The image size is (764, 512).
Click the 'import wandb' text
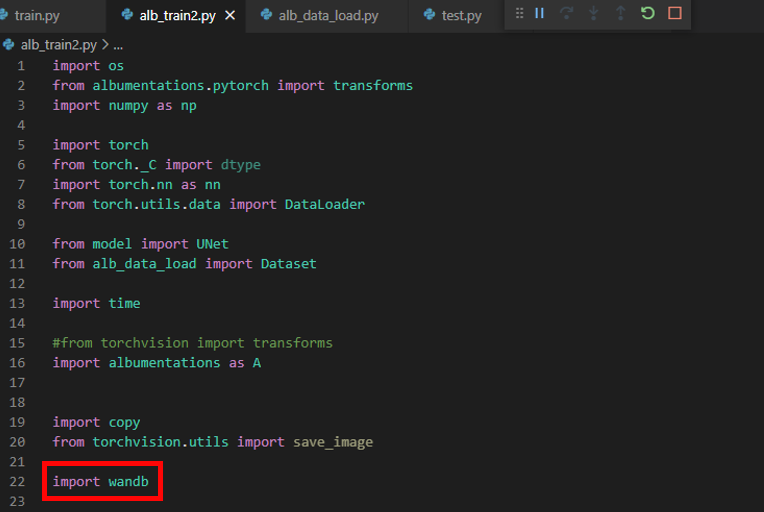point(100,482)
